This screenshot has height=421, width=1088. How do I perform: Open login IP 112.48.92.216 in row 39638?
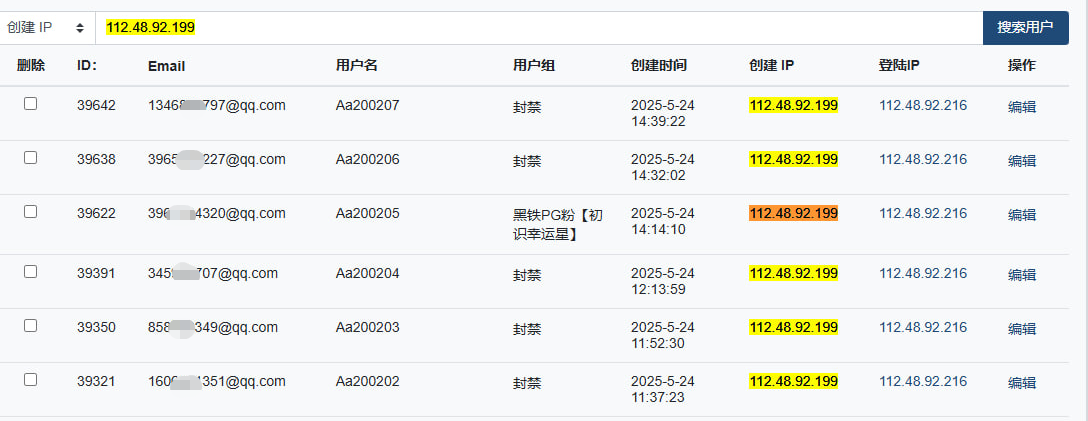[923, 160]
